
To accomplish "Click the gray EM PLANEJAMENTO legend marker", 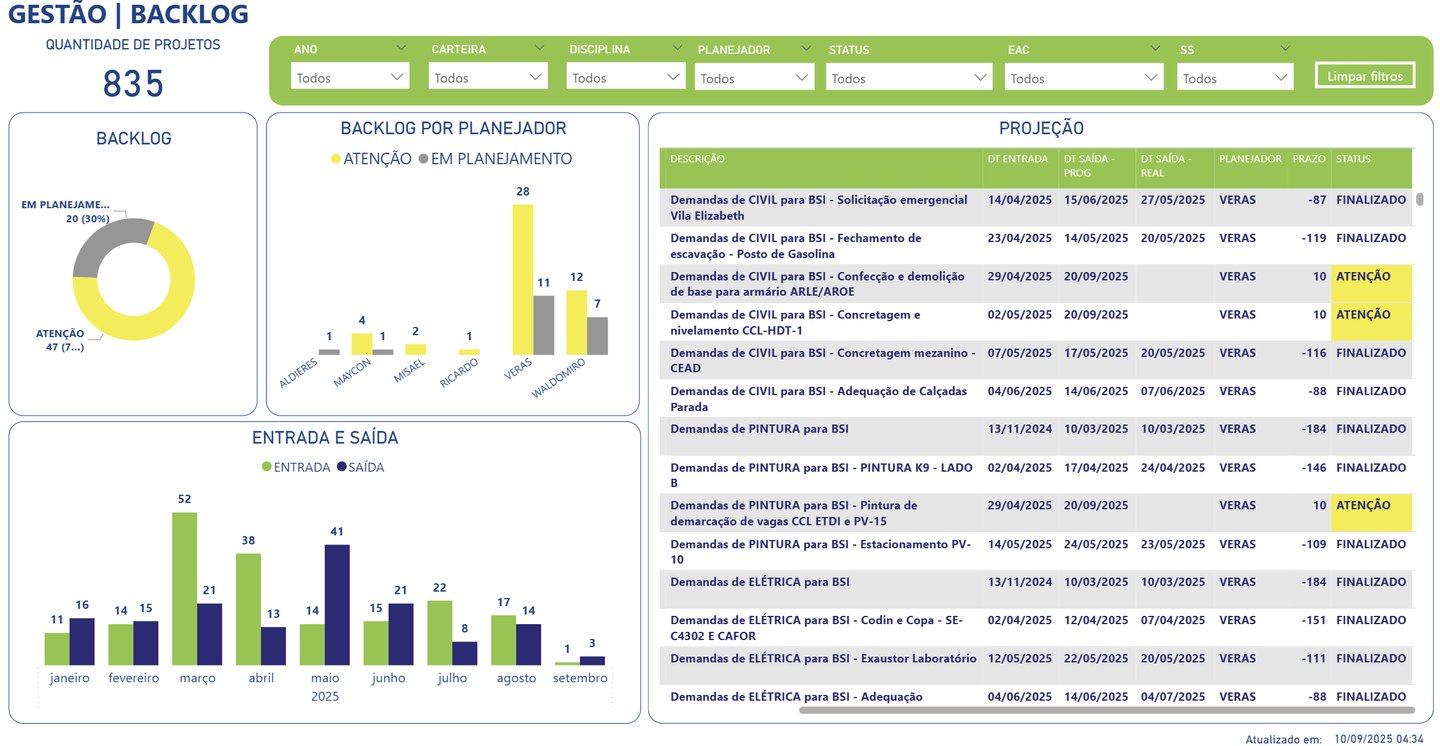I will [423, 159].
